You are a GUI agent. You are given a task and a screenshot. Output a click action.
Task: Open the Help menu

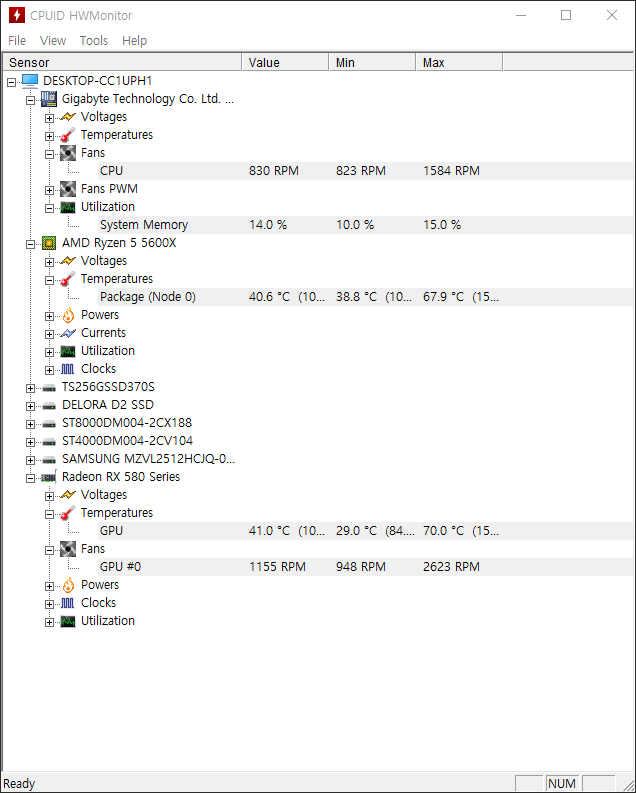coord(134,40)
